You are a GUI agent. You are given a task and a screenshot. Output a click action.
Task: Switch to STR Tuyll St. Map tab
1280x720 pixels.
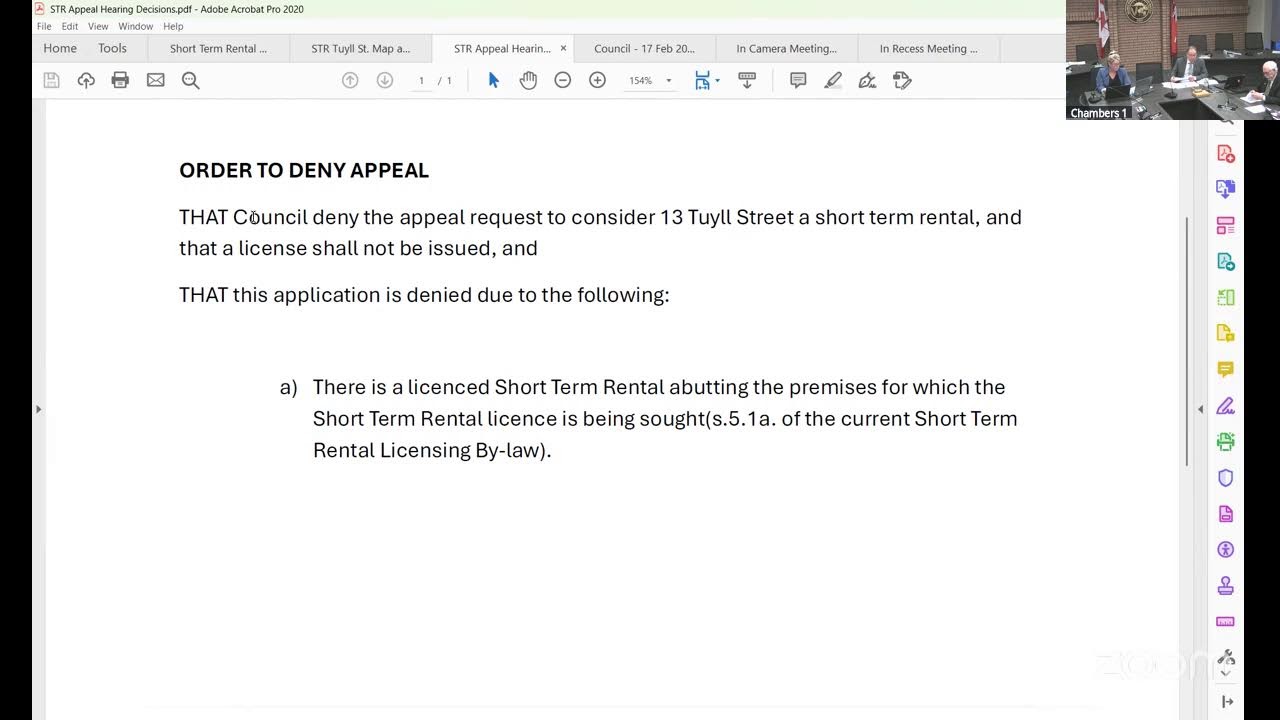tap(361, 48)
